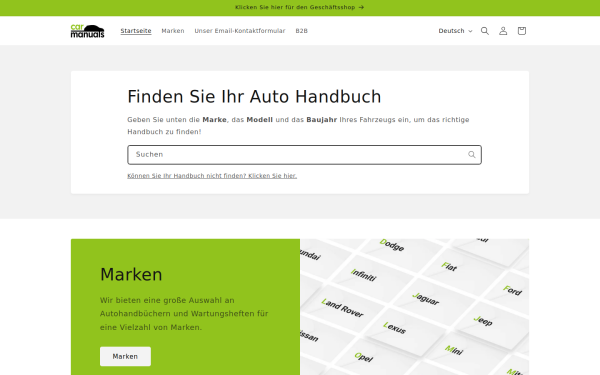The image size is (600, 375).
Task: Open the header search magnifier icon
Action: click(x=484, y=31)
